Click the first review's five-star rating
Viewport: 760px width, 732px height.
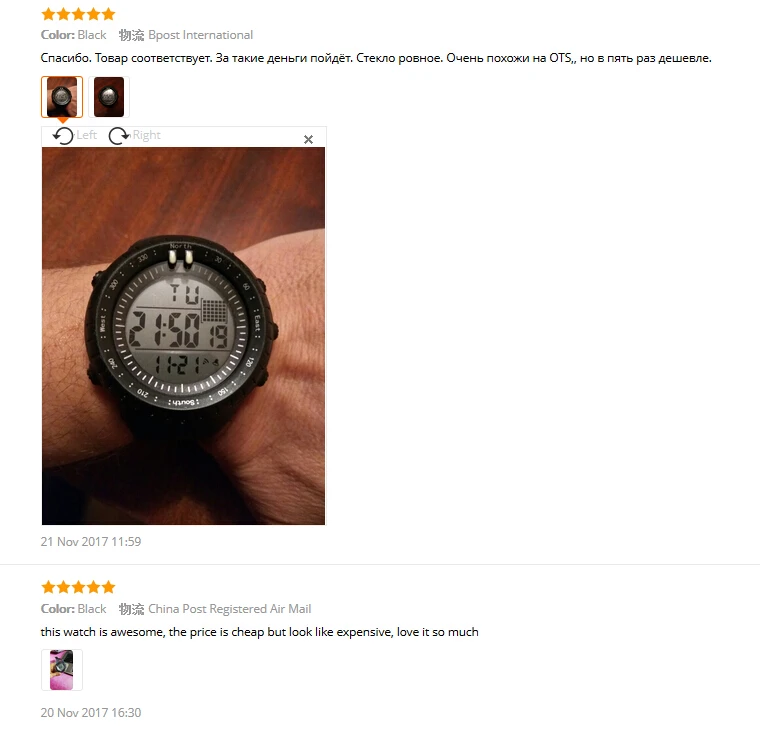click(78, 14)
